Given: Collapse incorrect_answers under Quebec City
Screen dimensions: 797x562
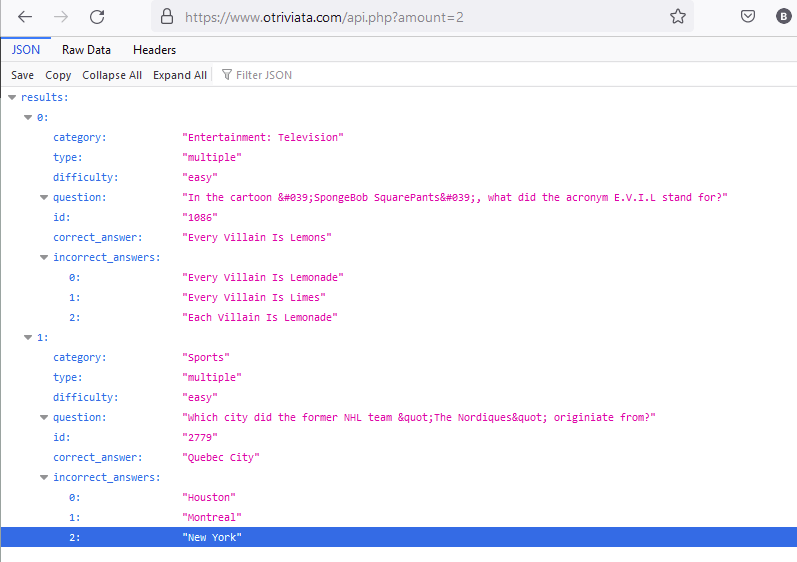Looking at the screenshot, I should (44, 478).
